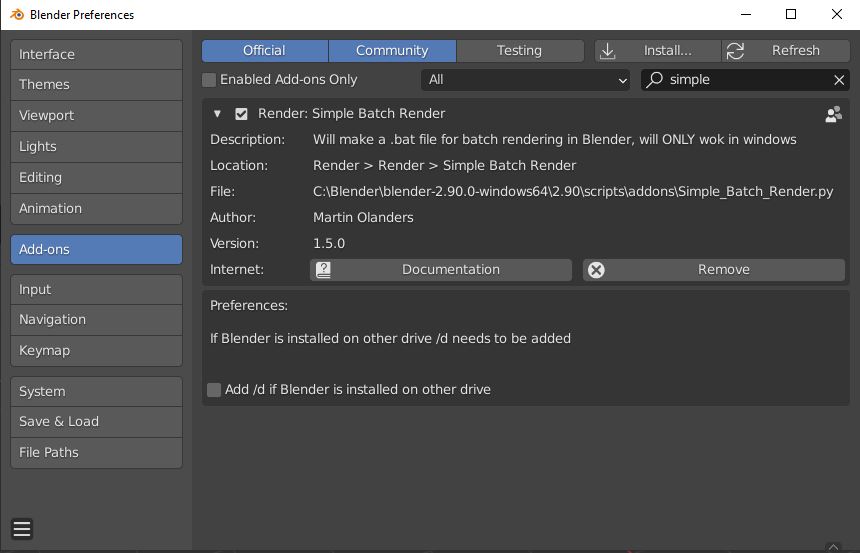Toggle the Community add-ons filter
Screen dimensions: 860x553
(392, 50)
